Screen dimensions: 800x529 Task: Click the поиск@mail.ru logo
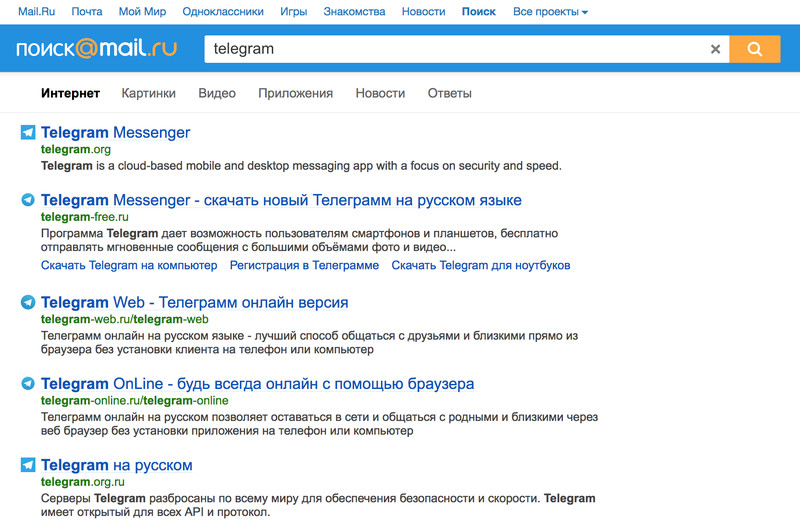tap(96, 48)
